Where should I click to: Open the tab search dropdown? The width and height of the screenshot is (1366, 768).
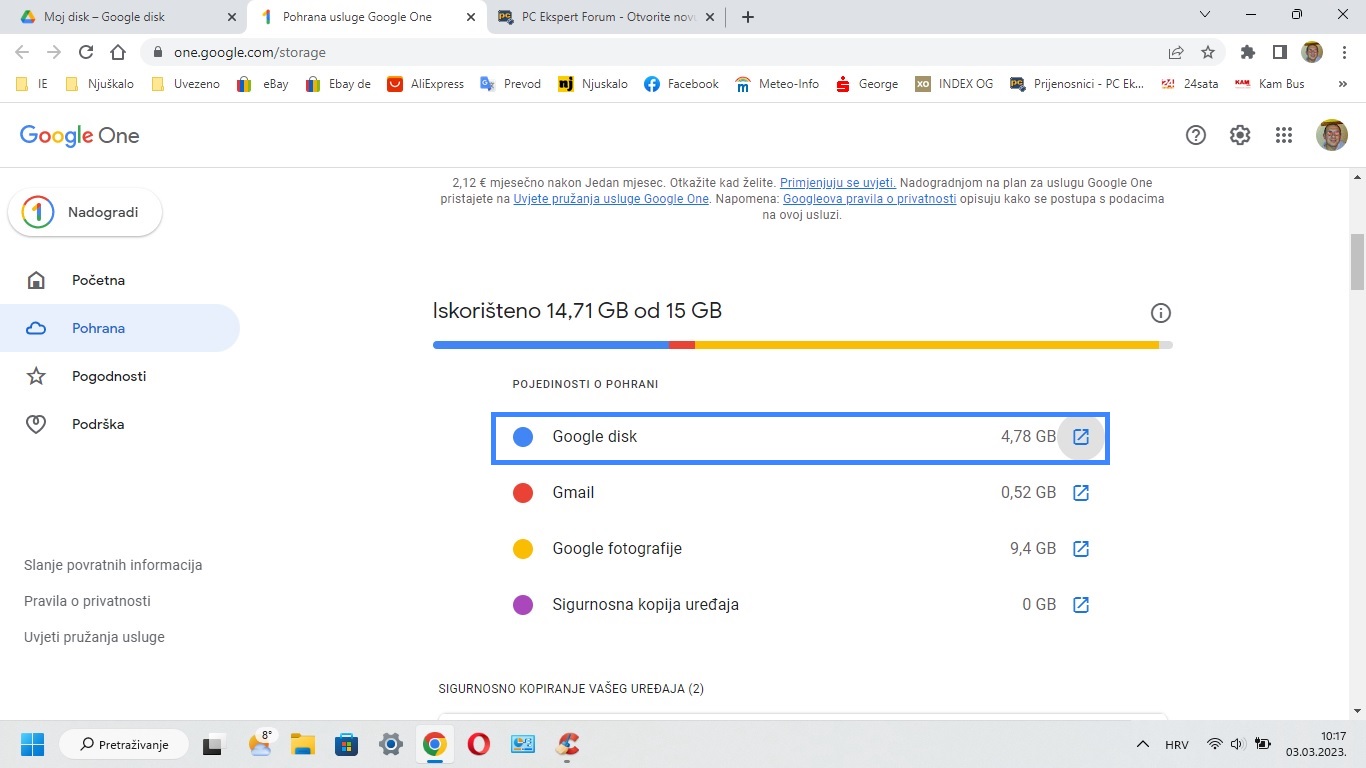click(x=1205, y=15)
